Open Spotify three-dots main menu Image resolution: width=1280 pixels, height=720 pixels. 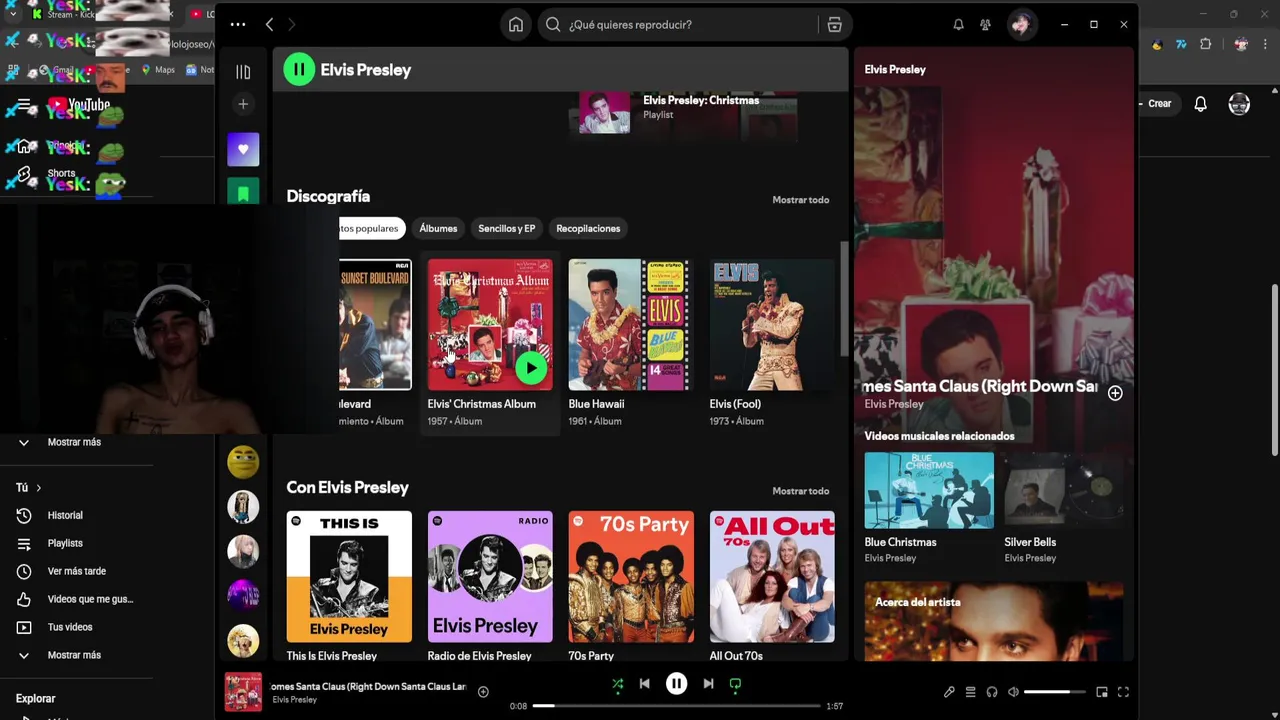click(237, 24)
